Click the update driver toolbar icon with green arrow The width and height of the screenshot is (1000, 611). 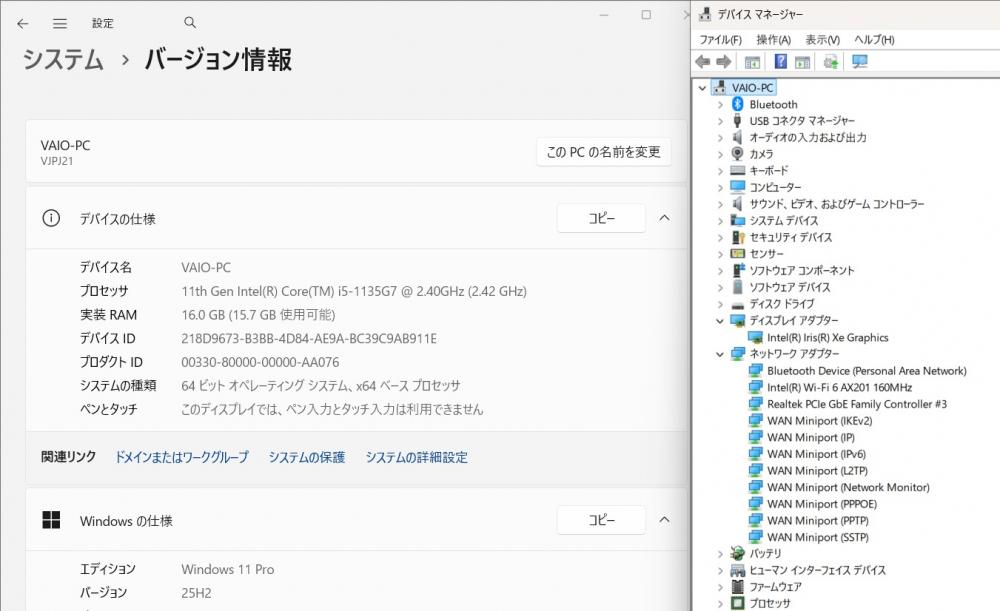(x=830, y=62)
